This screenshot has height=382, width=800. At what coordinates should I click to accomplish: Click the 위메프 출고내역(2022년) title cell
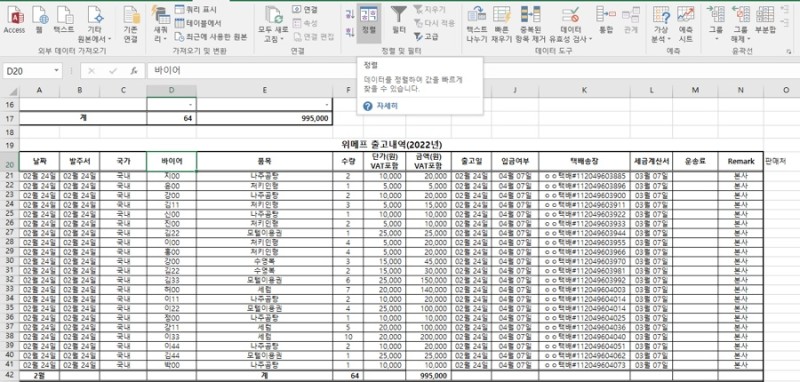click(x=391, y=145)
